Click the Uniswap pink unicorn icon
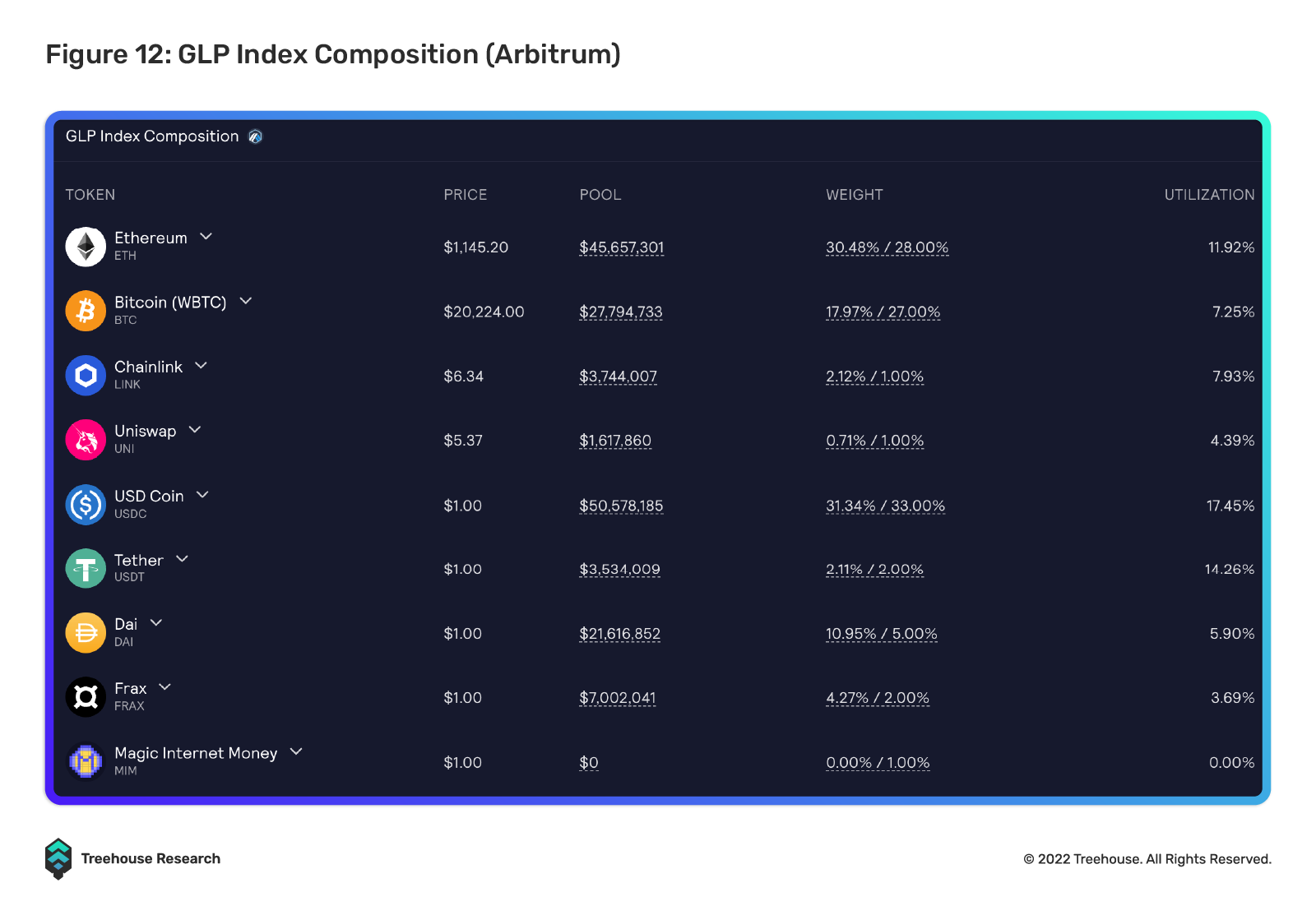 click(x=86, y=440)
